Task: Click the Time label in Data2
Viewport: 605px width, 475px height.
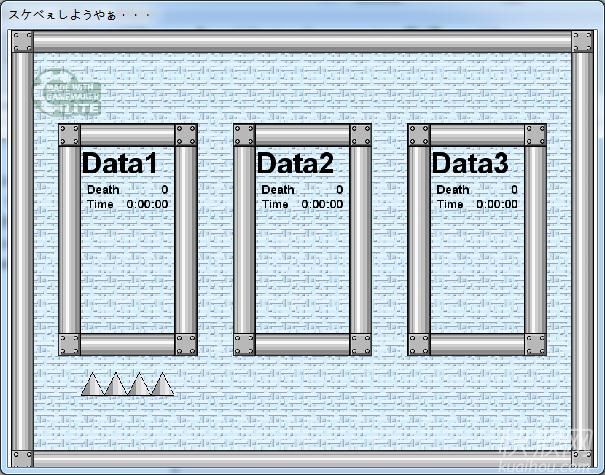Action: tap(275, 205)
